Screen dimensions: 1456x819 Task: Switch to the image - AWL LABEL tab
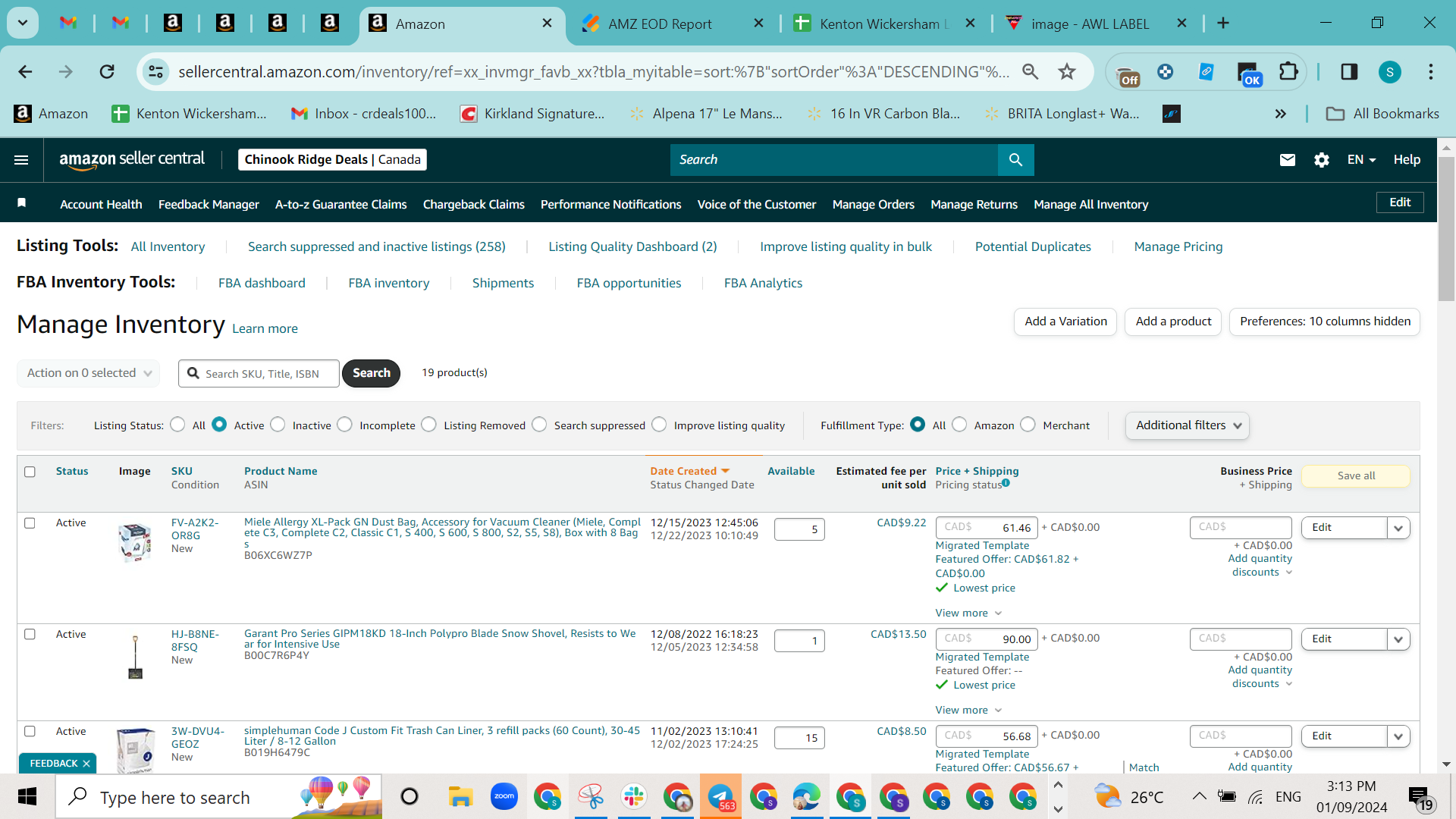pyautogui.click(x=1090, y=24)
